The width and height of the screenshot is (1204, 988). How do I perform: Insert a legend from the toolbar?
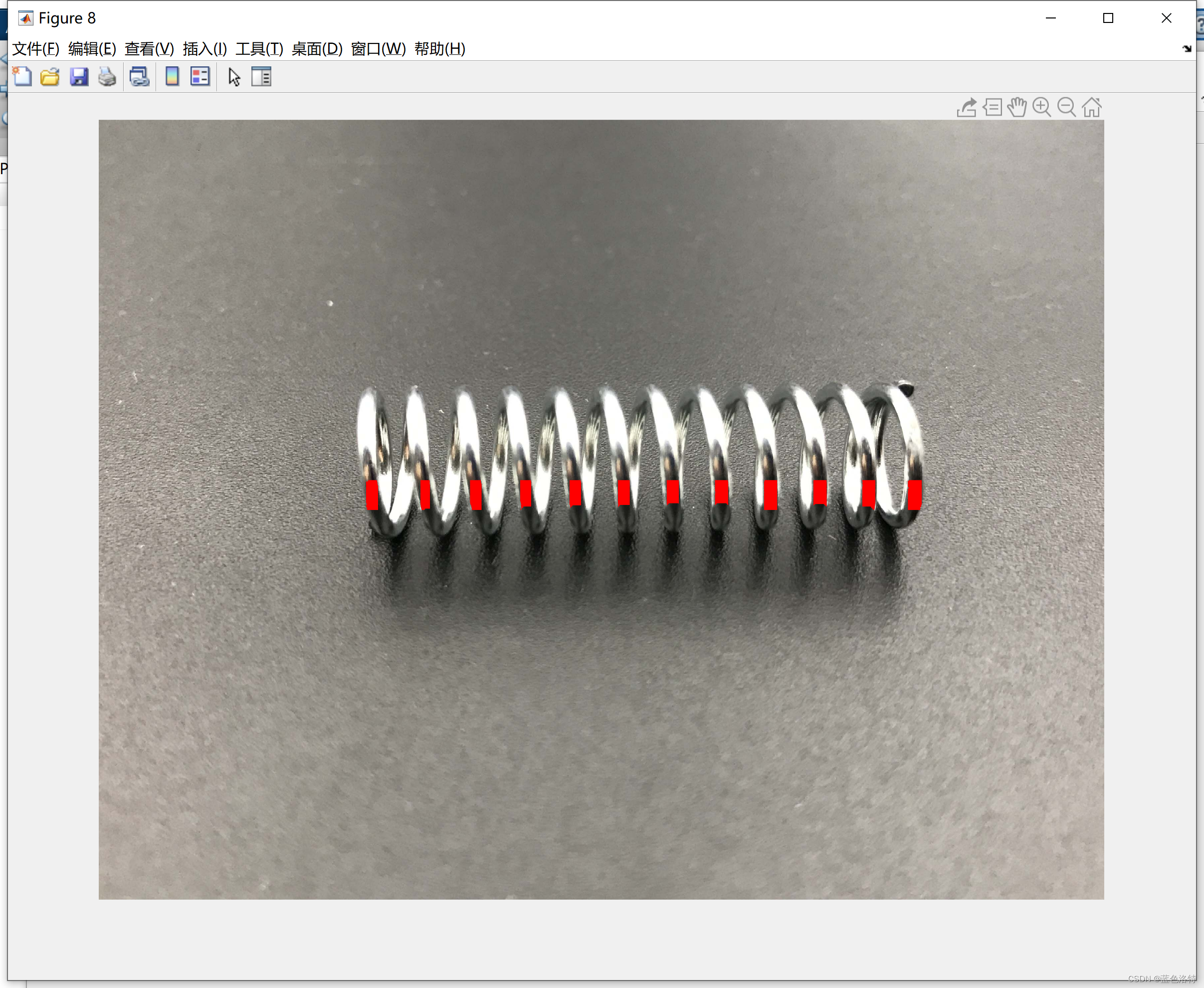coord(200,76)
